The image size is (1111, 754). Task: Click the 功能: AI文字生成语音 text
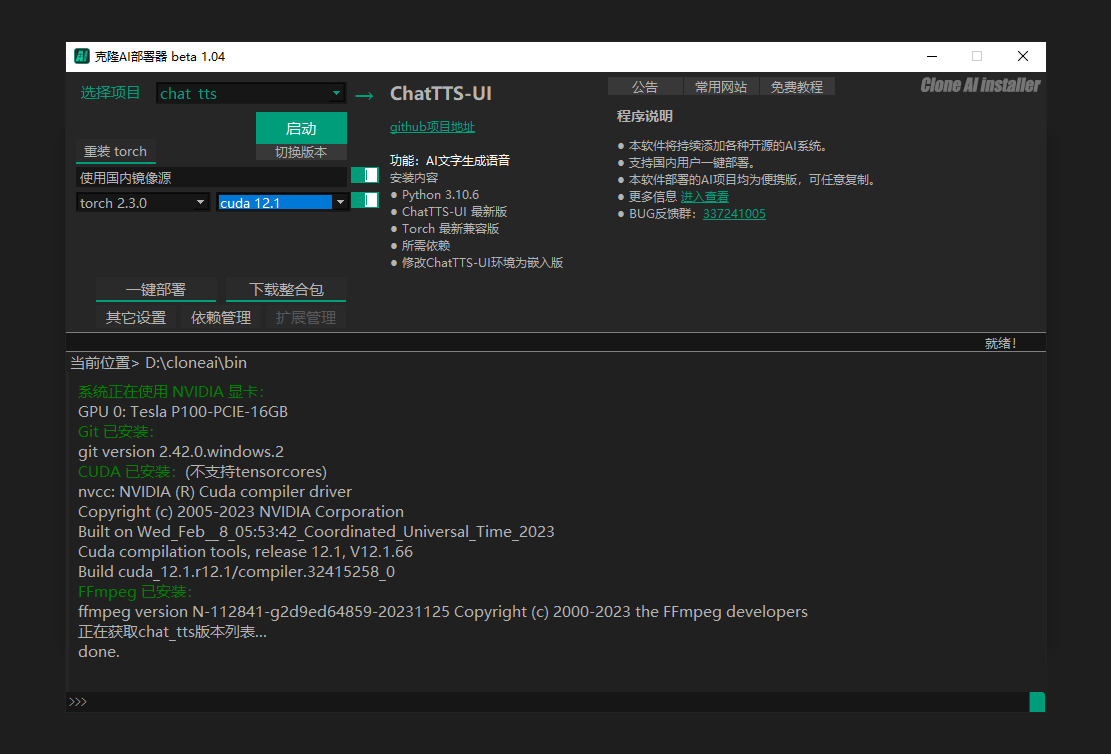pyautogui.click(x=450, y=161)
